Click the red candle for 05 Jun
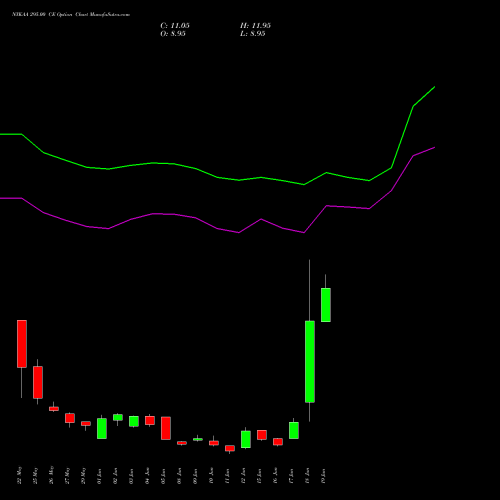Viewport: 500px width, 500px height. 166,428
